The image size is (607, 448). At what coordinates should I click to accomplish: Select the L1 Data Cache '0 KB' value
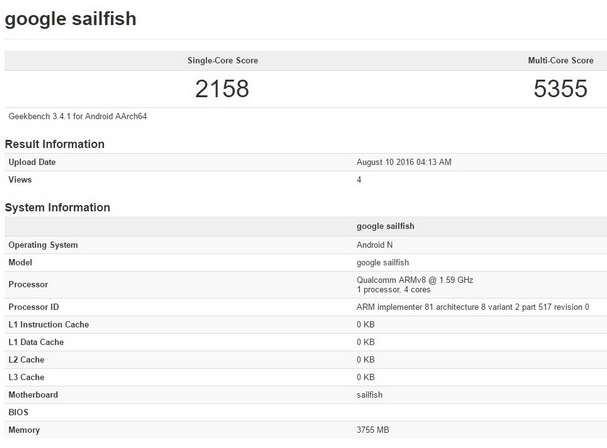point(365,342)
